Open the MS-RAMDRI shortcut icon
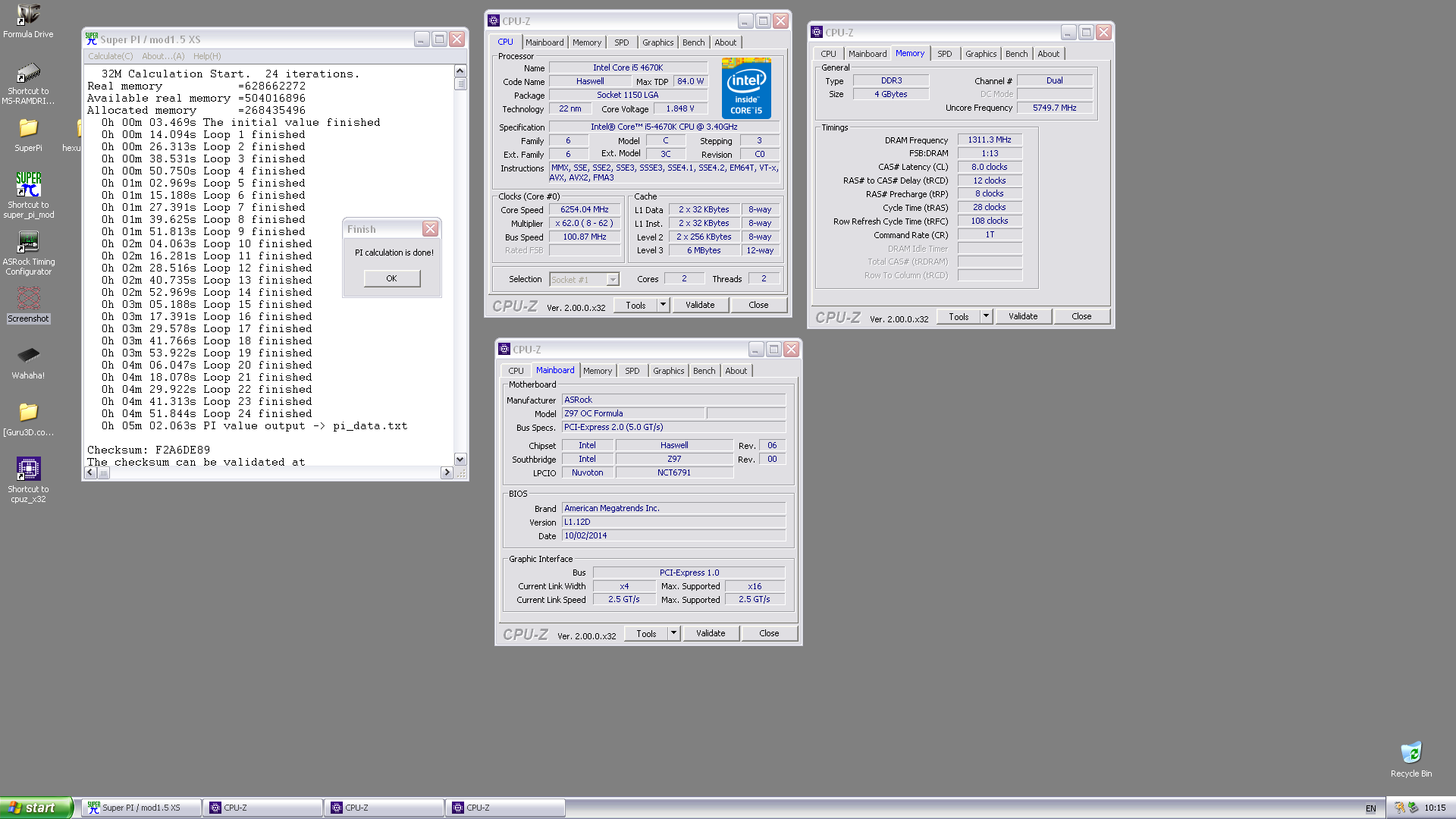Viewport: 1456px width, 819px height. click(28, 73)
